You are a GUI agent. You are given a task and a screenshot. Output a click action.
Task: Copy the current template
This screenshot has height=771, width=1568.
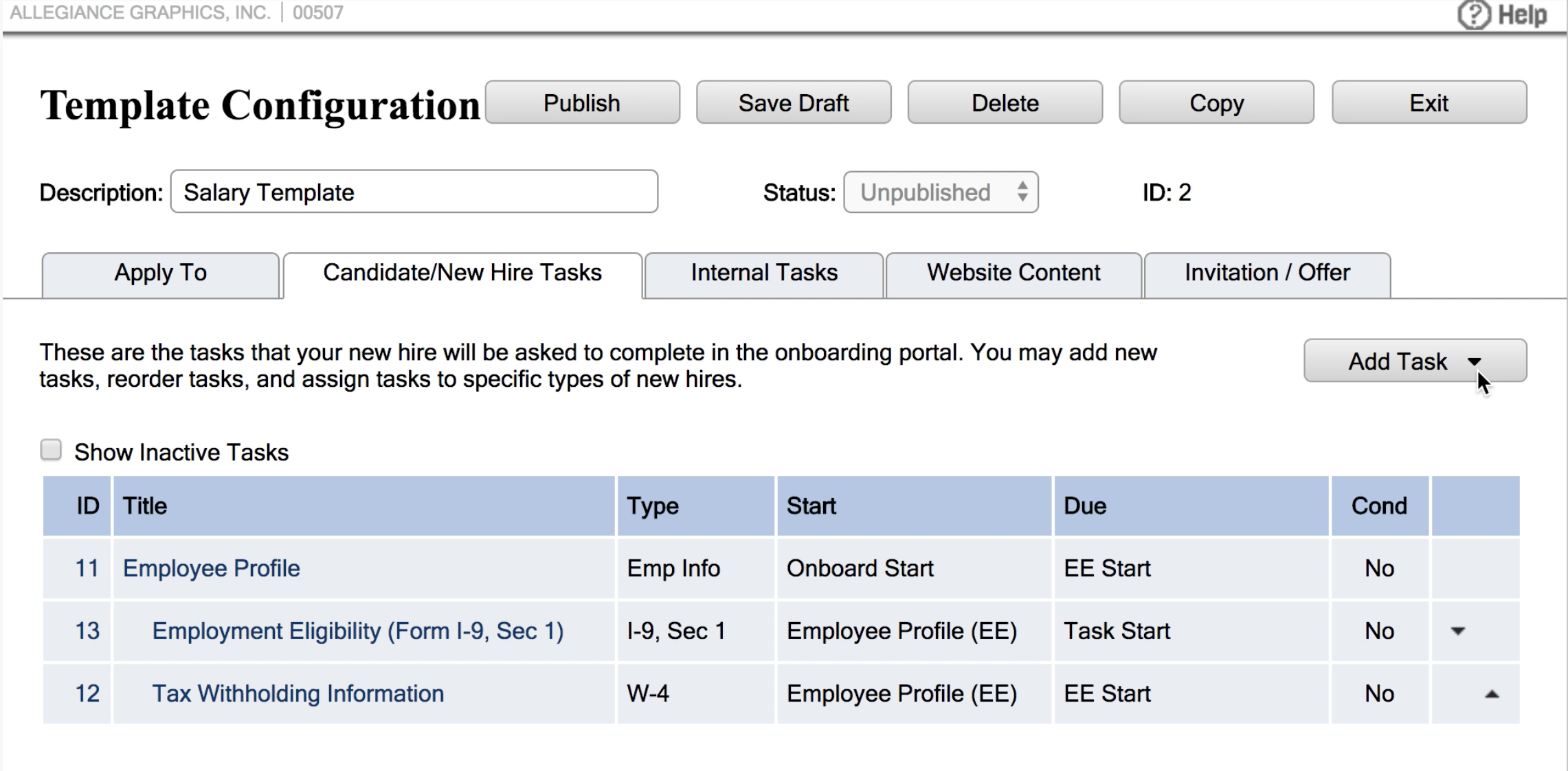click(1216, 102)
